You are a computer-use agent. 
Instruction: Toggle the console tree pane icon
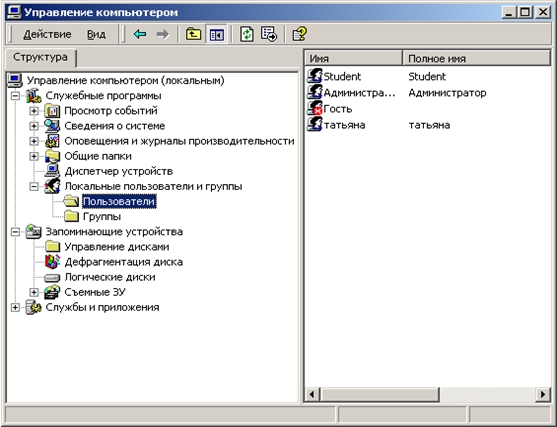(x=216, y=35)
